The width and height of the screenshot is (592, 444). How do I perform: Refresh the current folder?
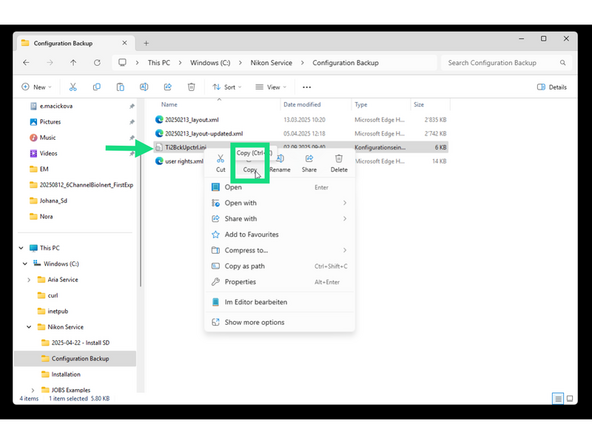pyautogui.click(x=97, y=63)
